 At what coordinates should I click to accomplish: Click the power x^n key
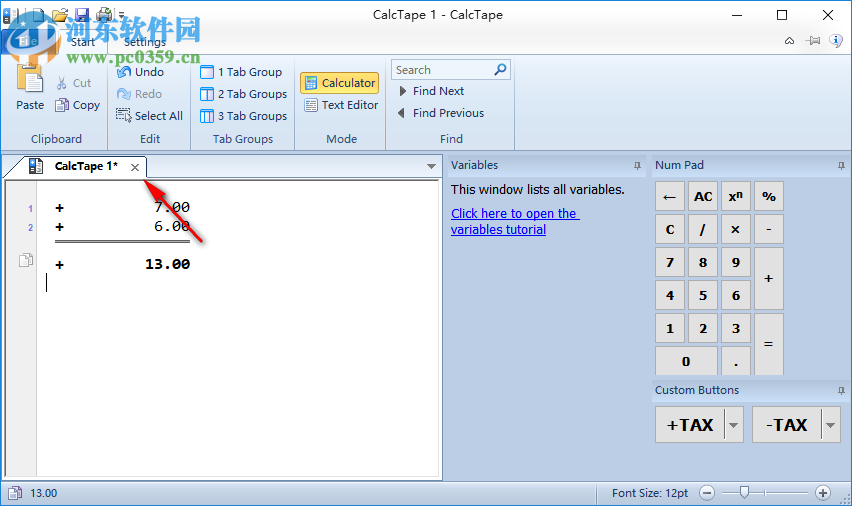pyautogui.click(x=736, y=196)
